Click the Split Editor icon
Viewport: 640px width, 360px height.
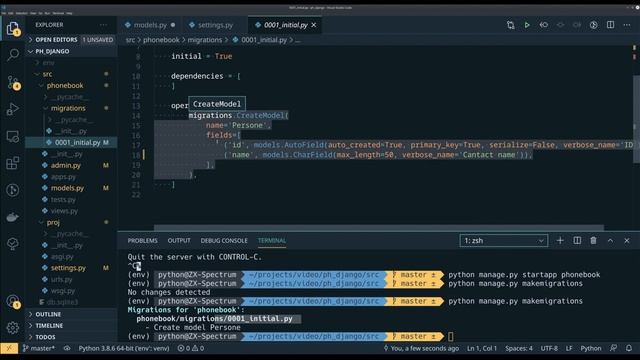(610, 25)
